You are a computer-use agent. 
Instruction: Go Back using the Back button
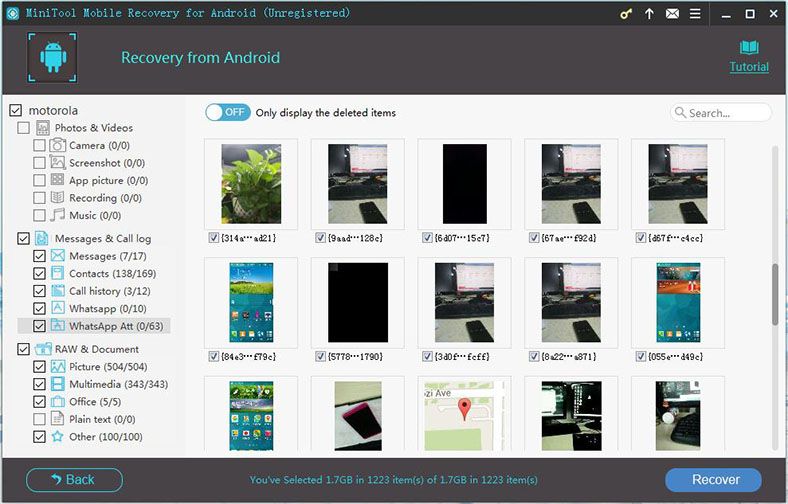[x=74, y=480]
